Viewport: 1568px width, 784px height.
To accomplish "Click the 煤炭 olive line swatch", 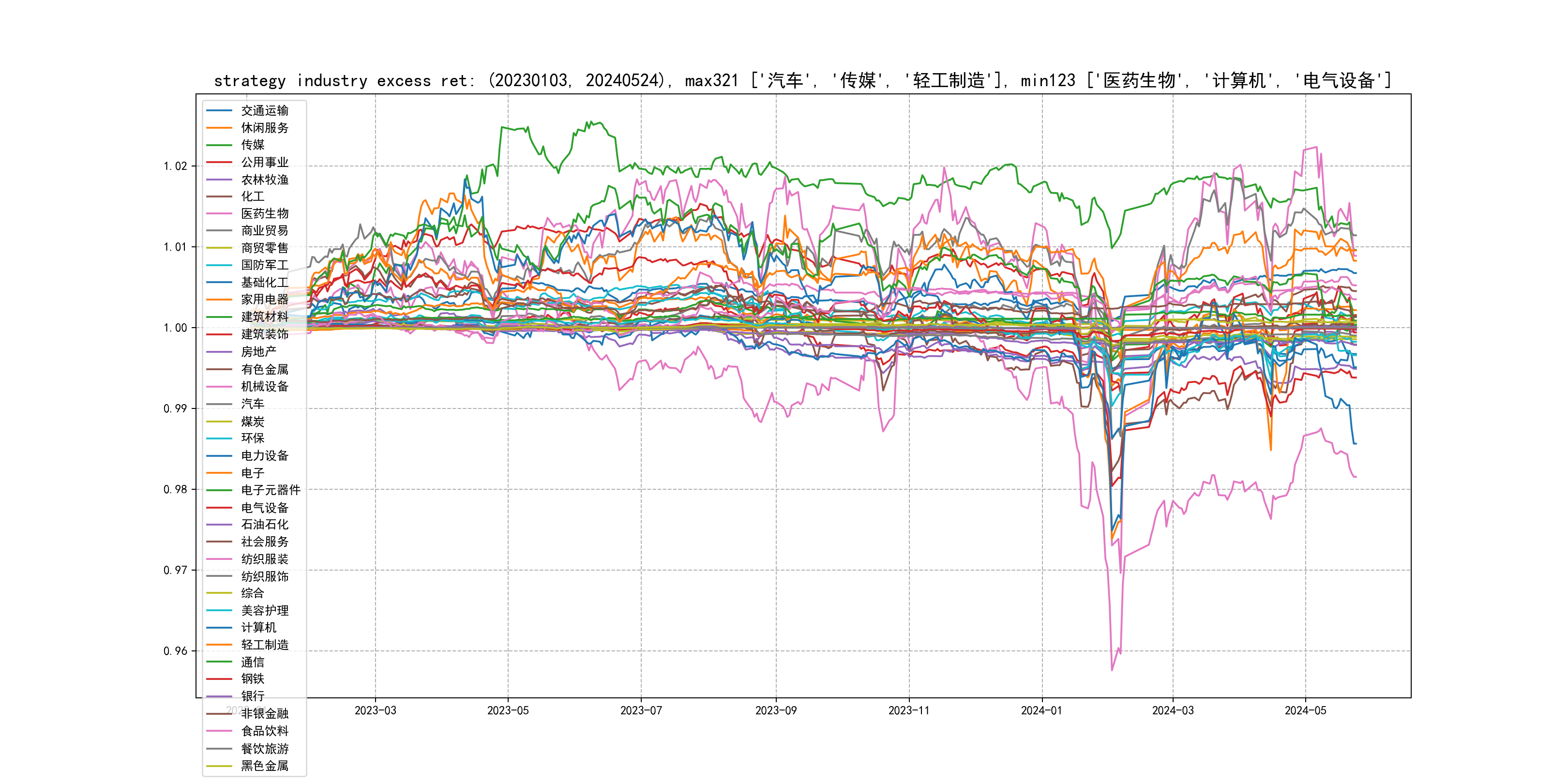I will click(219, 421).
